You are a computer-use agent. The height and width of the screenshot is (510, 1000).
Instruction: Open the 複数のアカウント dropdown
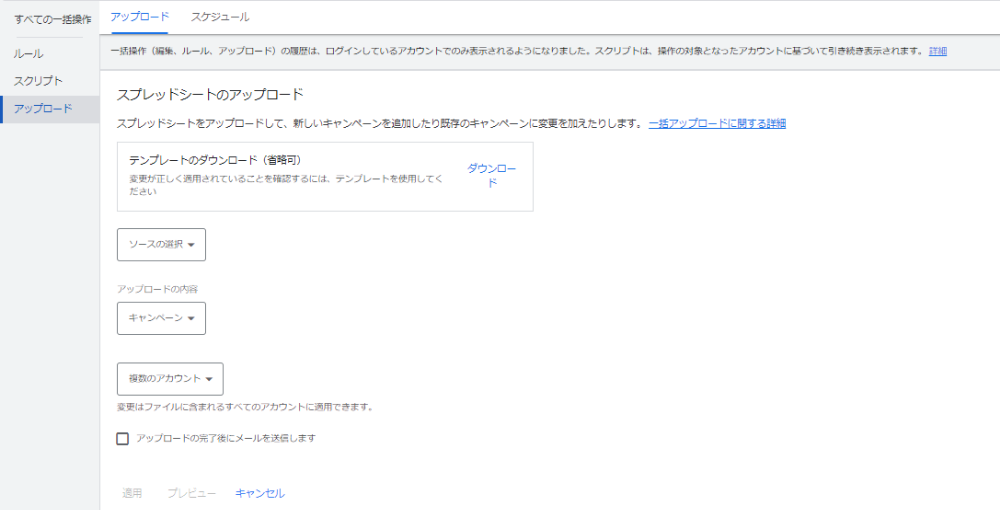pos(170,379)
